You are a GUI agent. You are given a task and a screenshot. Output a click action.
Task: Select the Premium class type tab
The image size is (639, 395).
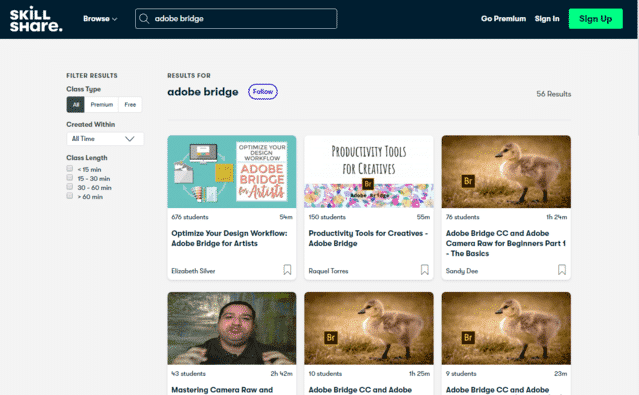[x=101, y=105]
